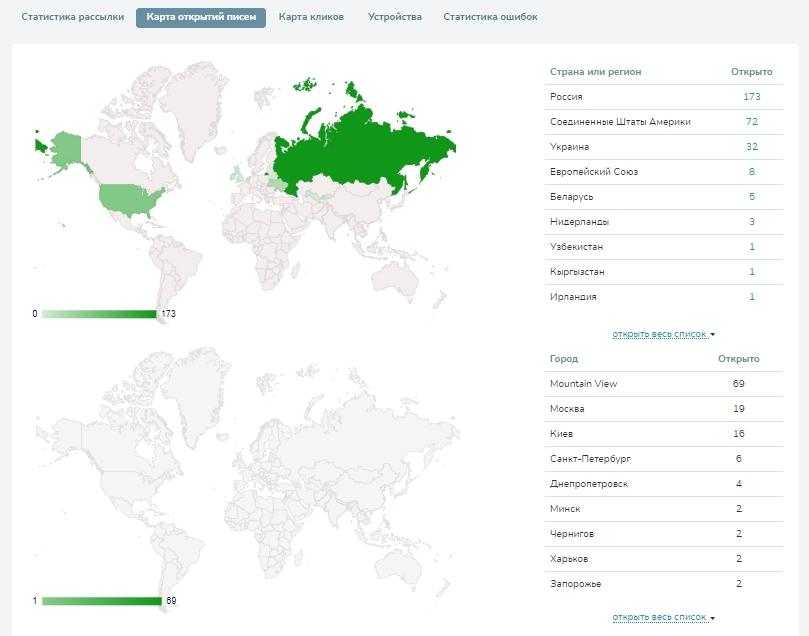Click the United States count 72
This screenshot has width=809, height=636.
pos(752,122)
